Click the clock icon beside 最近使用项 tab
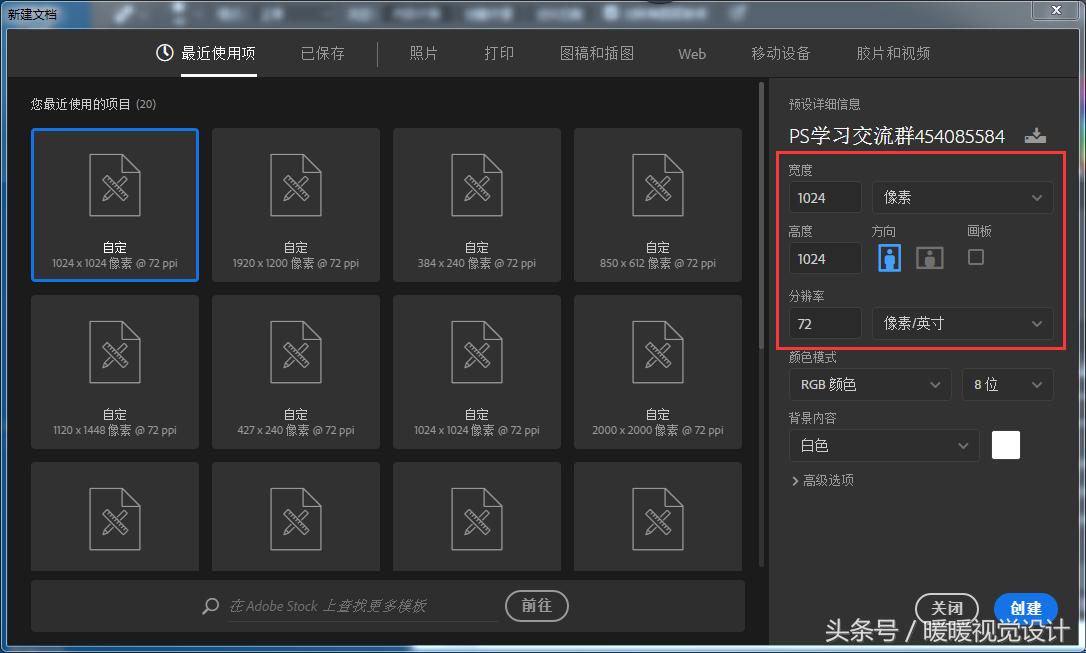This screenshot has height=653, width=1086. pos(164,54)
